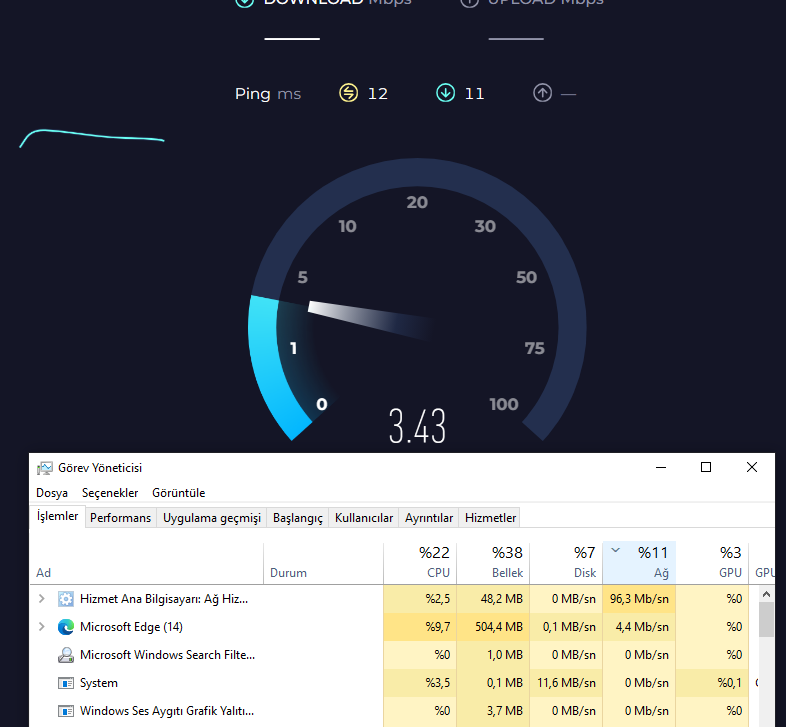Select the İşlemler tab

pyautogui.click(x=57, y=516)
